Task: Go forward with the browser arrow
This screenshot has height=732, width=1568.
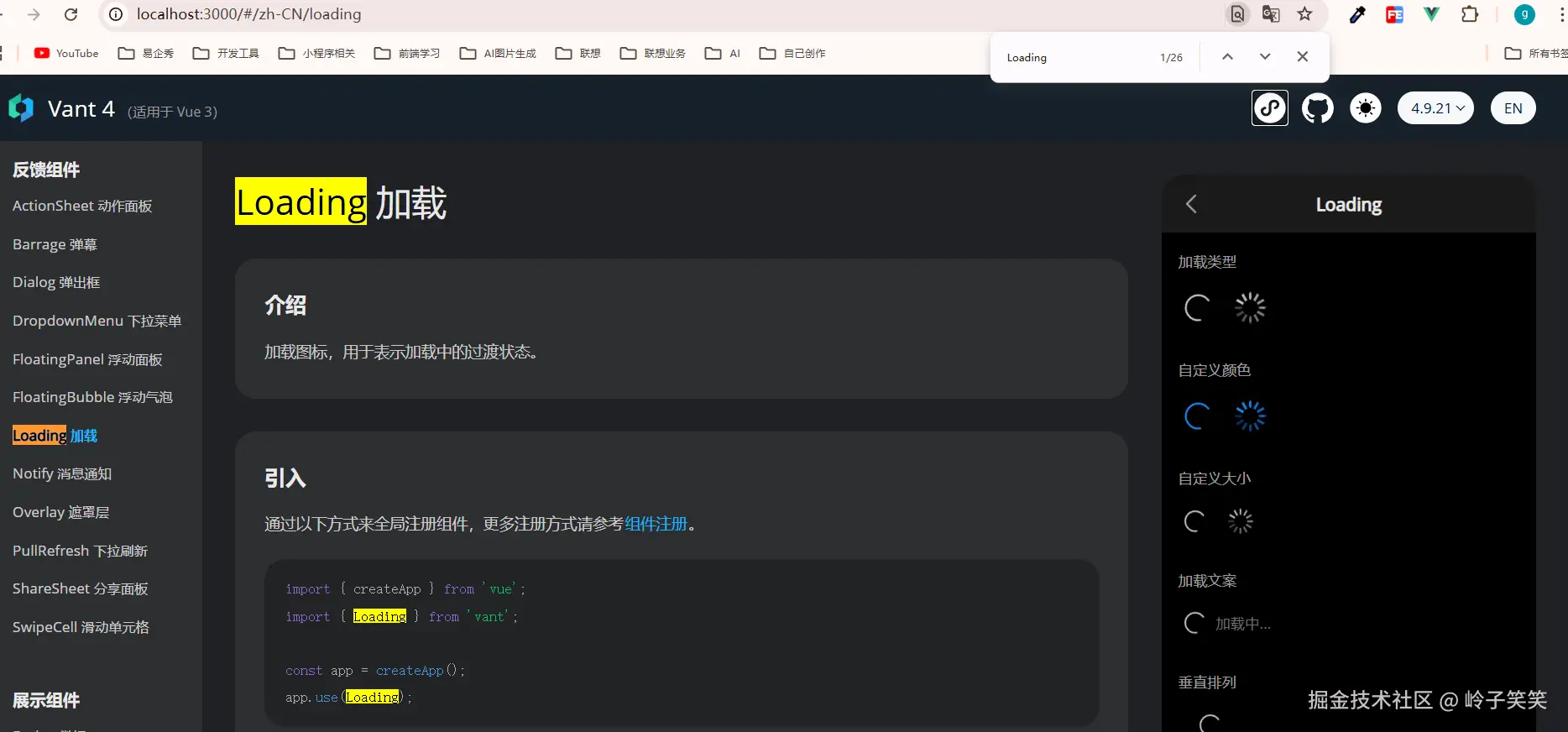Action: click(34, 14)
